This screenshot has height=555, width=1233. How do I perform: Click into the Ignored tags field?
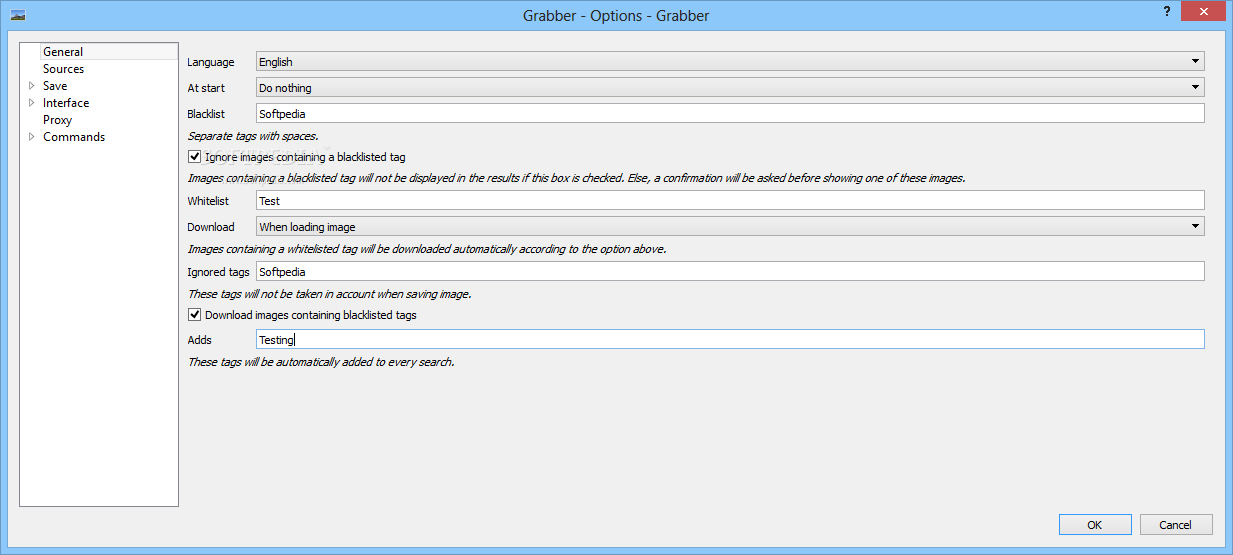pyautogui.click(x=730, y=271)
